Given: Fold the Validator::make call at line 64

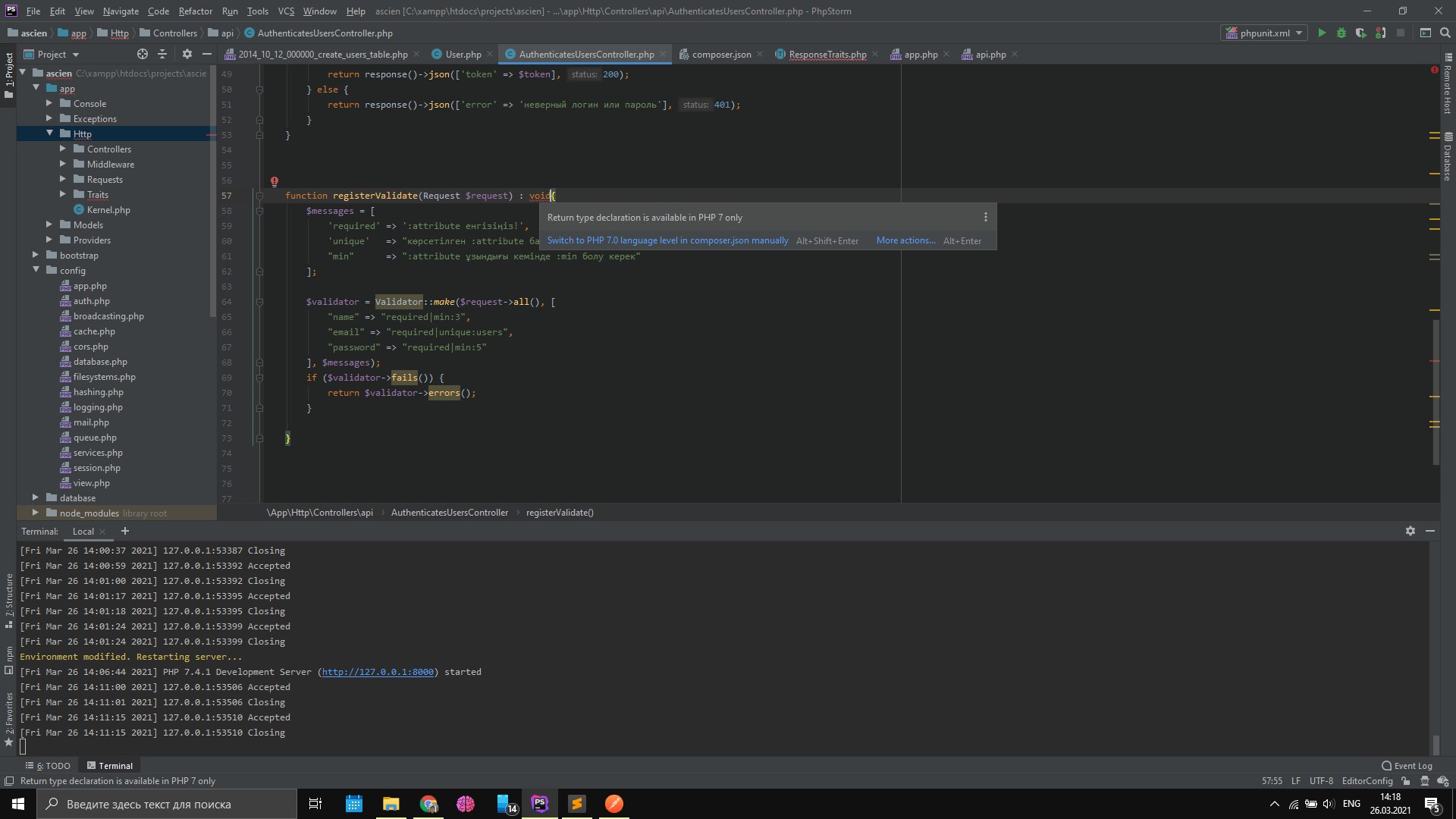Looking at the screenshot, I should coord(259,302).
